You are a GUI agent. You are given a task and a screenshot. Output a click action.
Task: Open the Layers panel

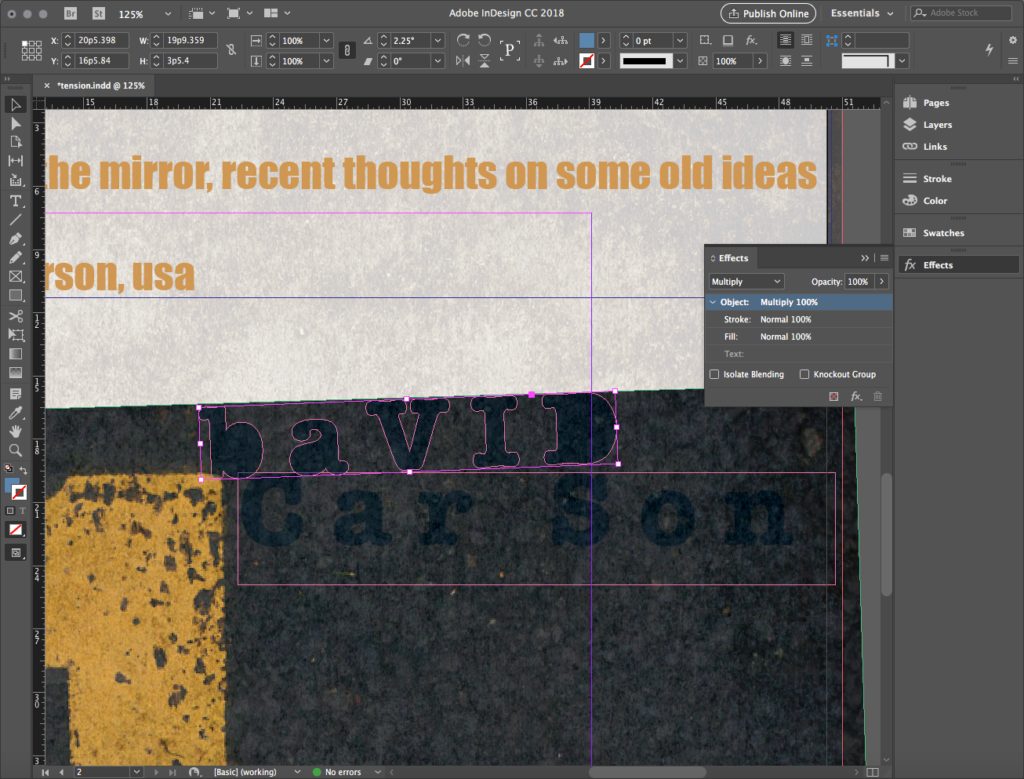[937, 125]
